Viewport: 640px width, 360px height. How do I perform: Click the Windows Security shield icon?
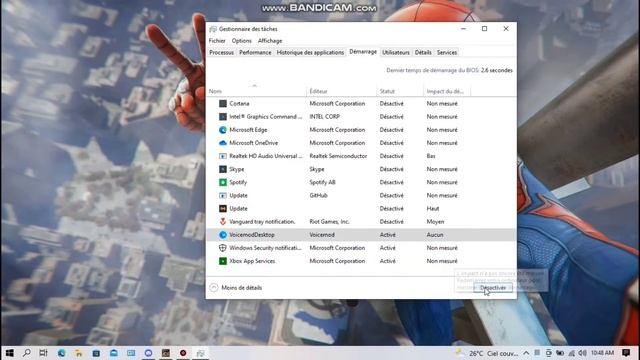click(223, 248)
